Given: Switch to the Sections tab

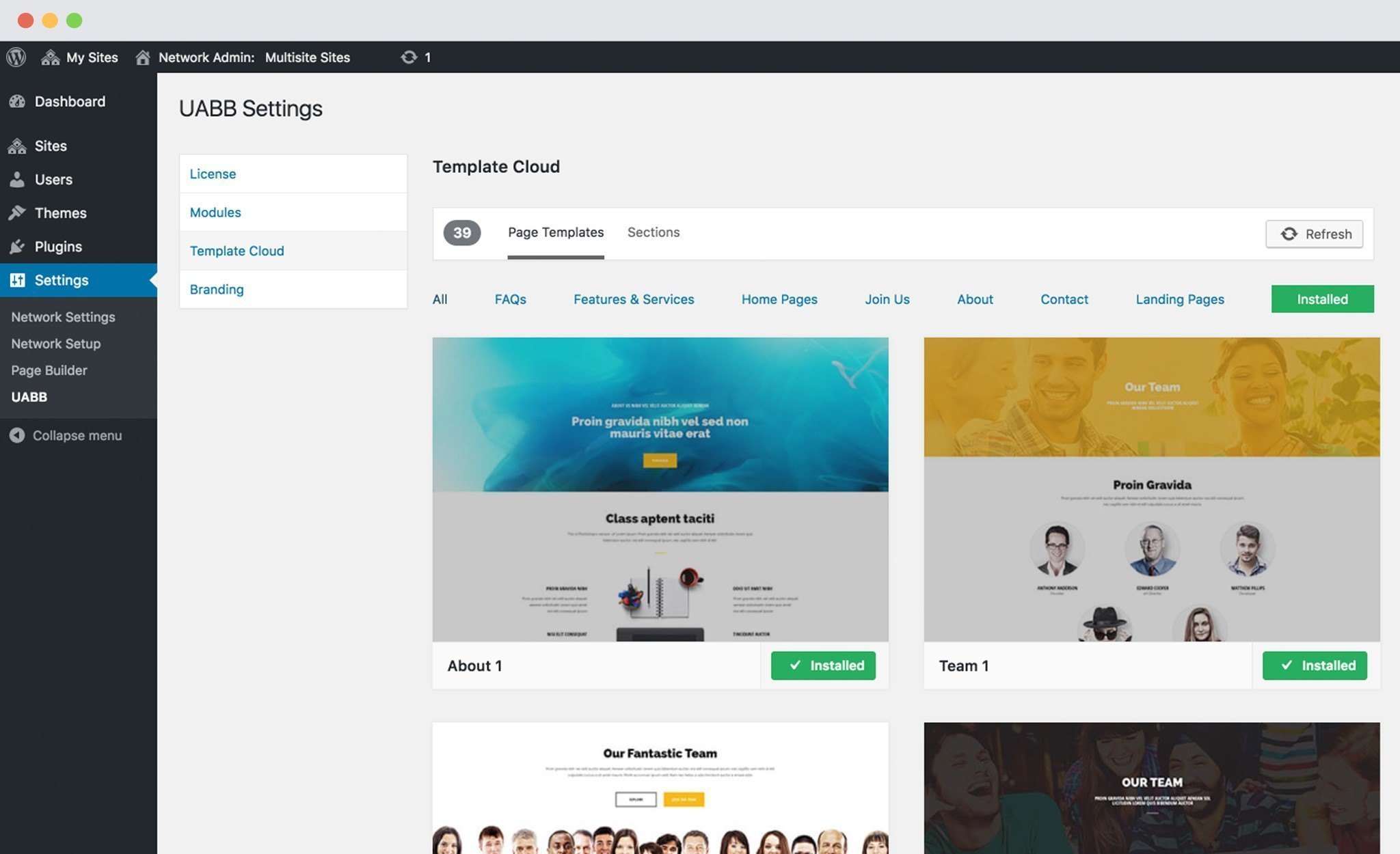Looking at the screenshot, I should [x=653, y=232].
